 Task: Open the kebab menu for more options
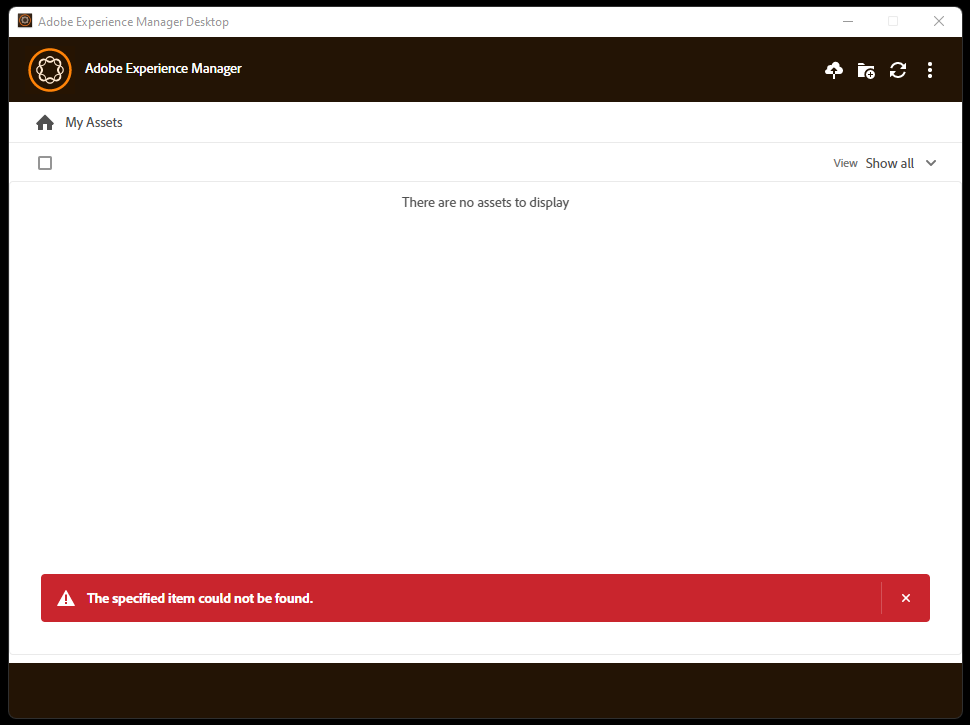pyautogui.click(x=930, y=70)
